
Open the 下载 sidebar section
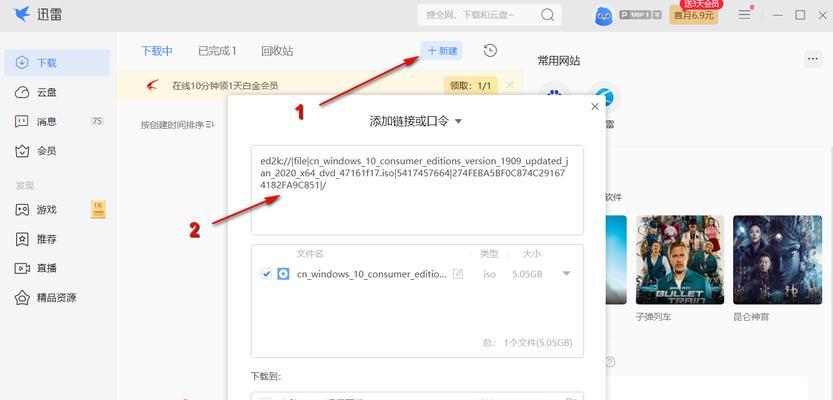[57, 63]
